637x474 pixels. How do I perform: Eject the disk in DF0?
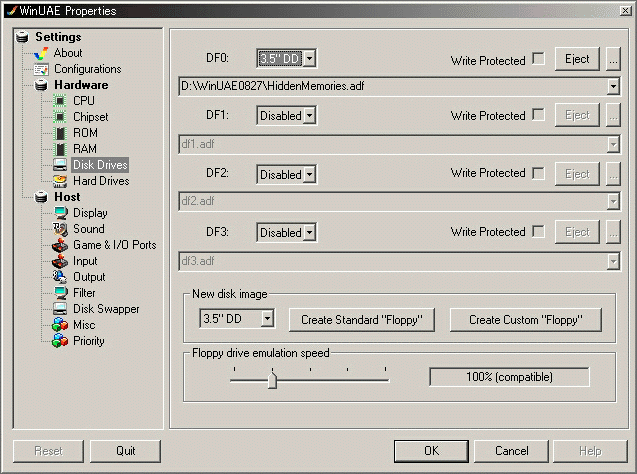pyautogui.click(x=577, y=59)
